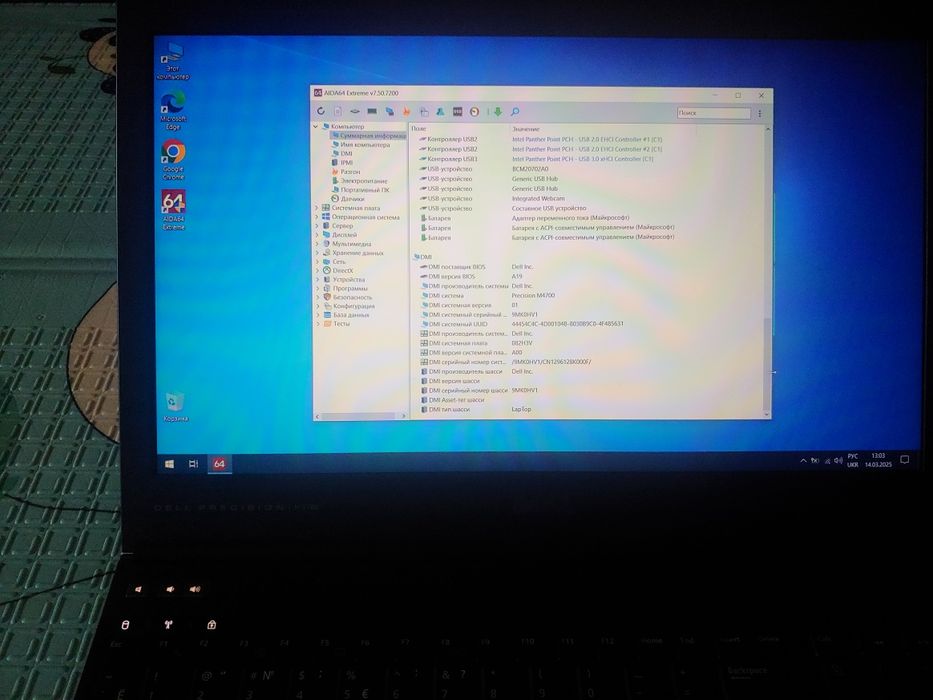The width and height of the screenshot is (933, 700).
Task: Expand the Дисплей tree node arrow
Action: tap(317, 235)
